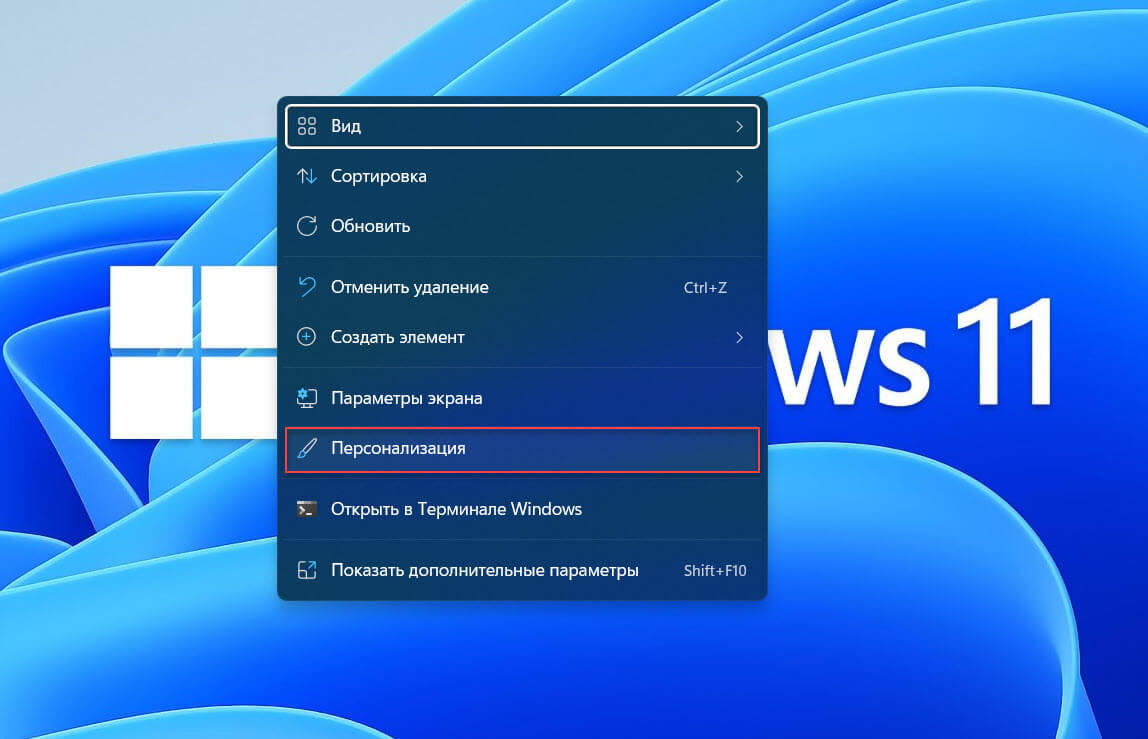Image resolution: width=1148 pixels, height=739 pixels.
Task: Choose Обновить in the context menu
Action: tap(522, 226)
